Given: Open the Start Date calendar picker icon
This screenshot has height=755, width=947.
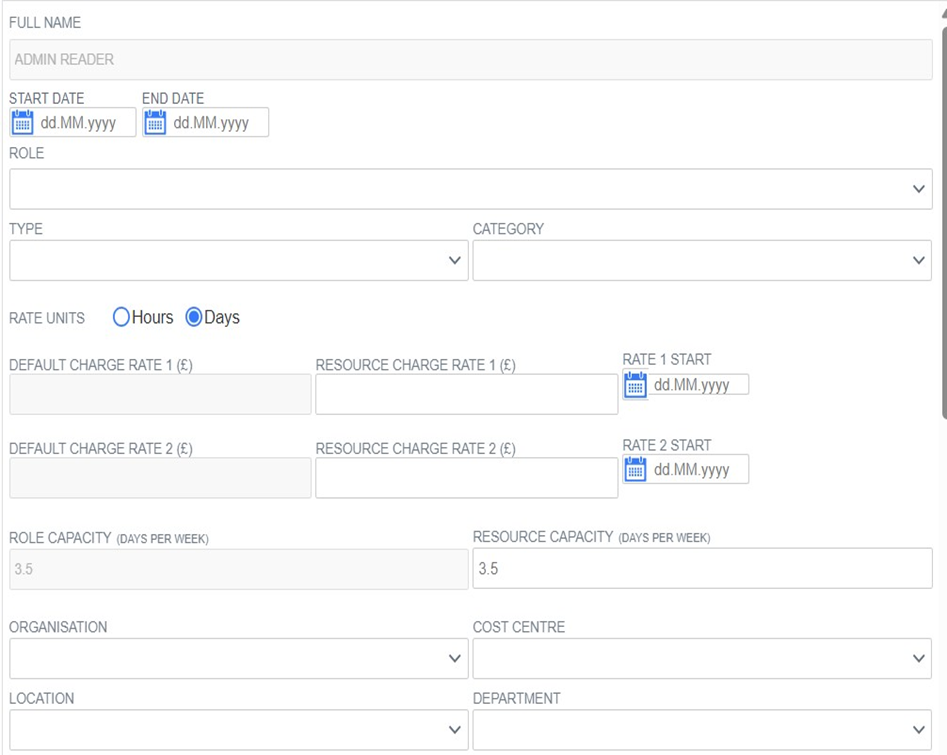Looking at the screenshot, I should (x=22, y=123).
